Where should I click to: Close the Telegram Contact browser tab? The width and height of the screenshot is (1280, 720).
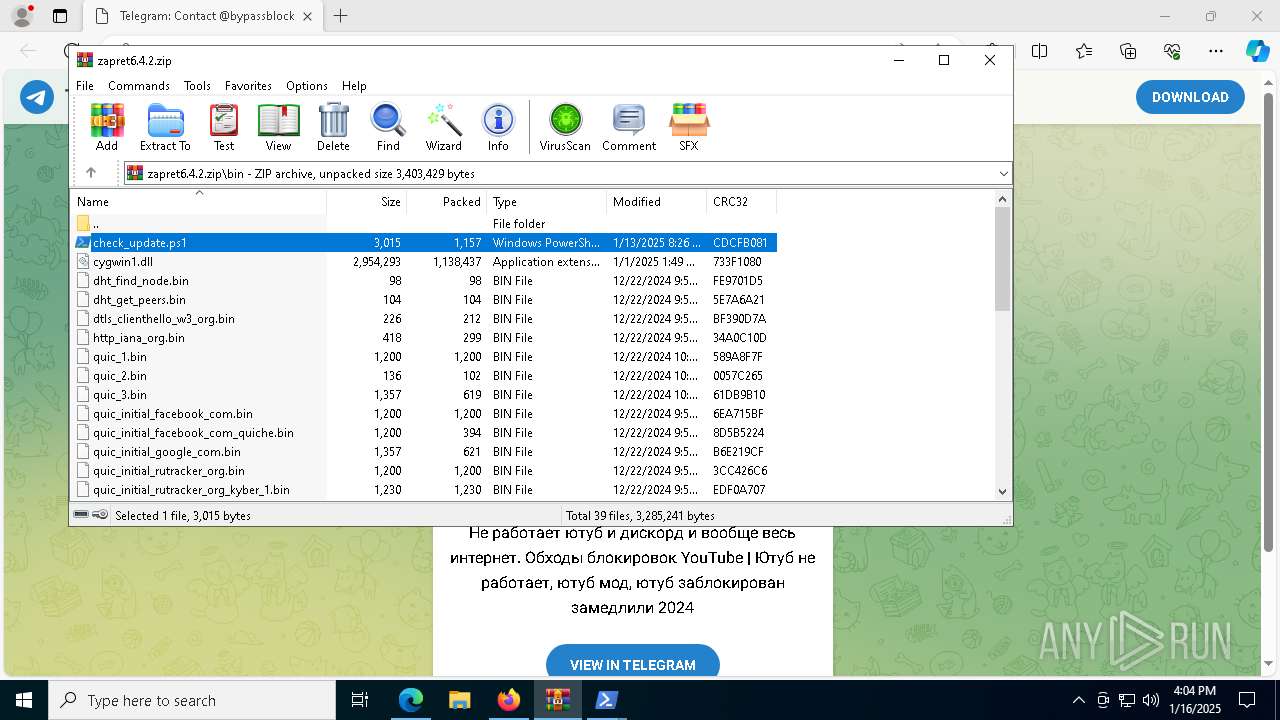[308, 16]
